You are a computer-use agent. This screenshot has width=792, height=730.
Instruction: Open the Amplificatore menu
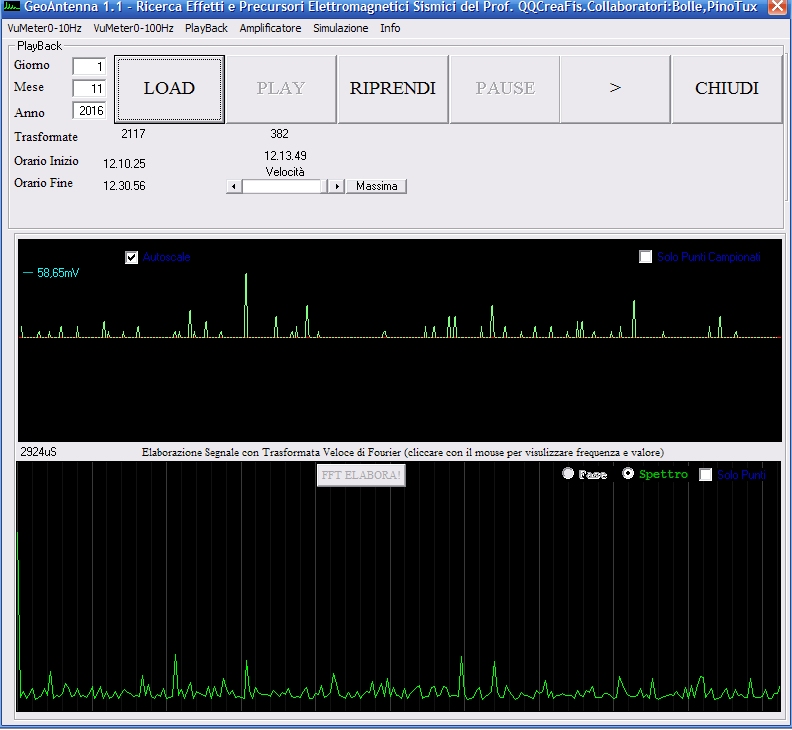270,28
